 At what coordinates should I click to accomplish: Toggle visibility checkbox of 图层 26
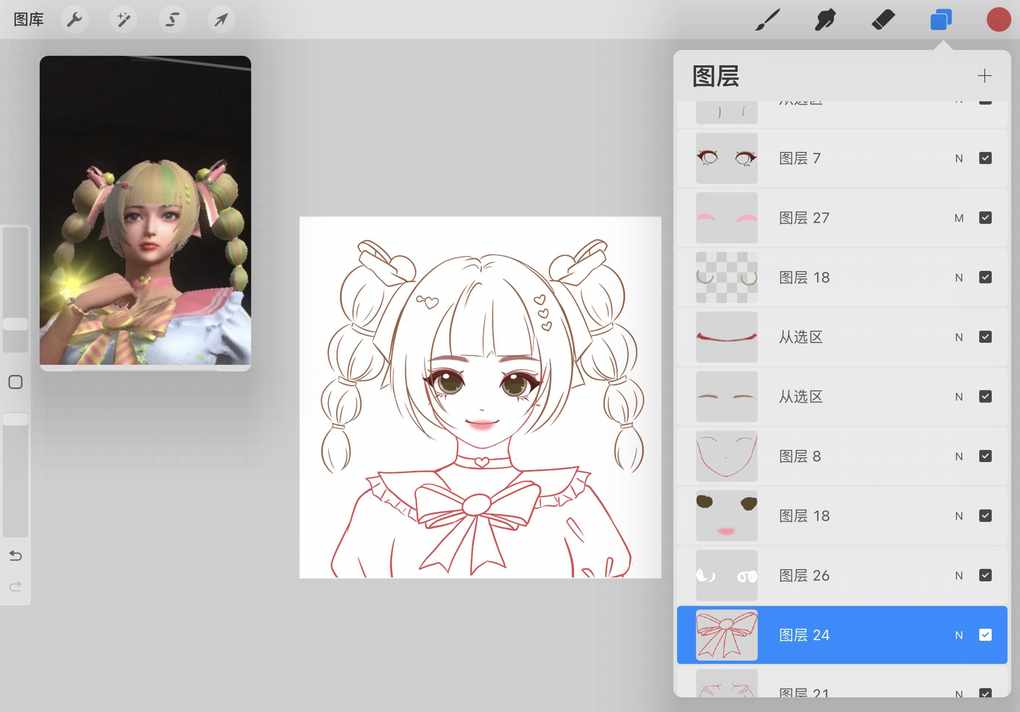(x=986, y=575)
